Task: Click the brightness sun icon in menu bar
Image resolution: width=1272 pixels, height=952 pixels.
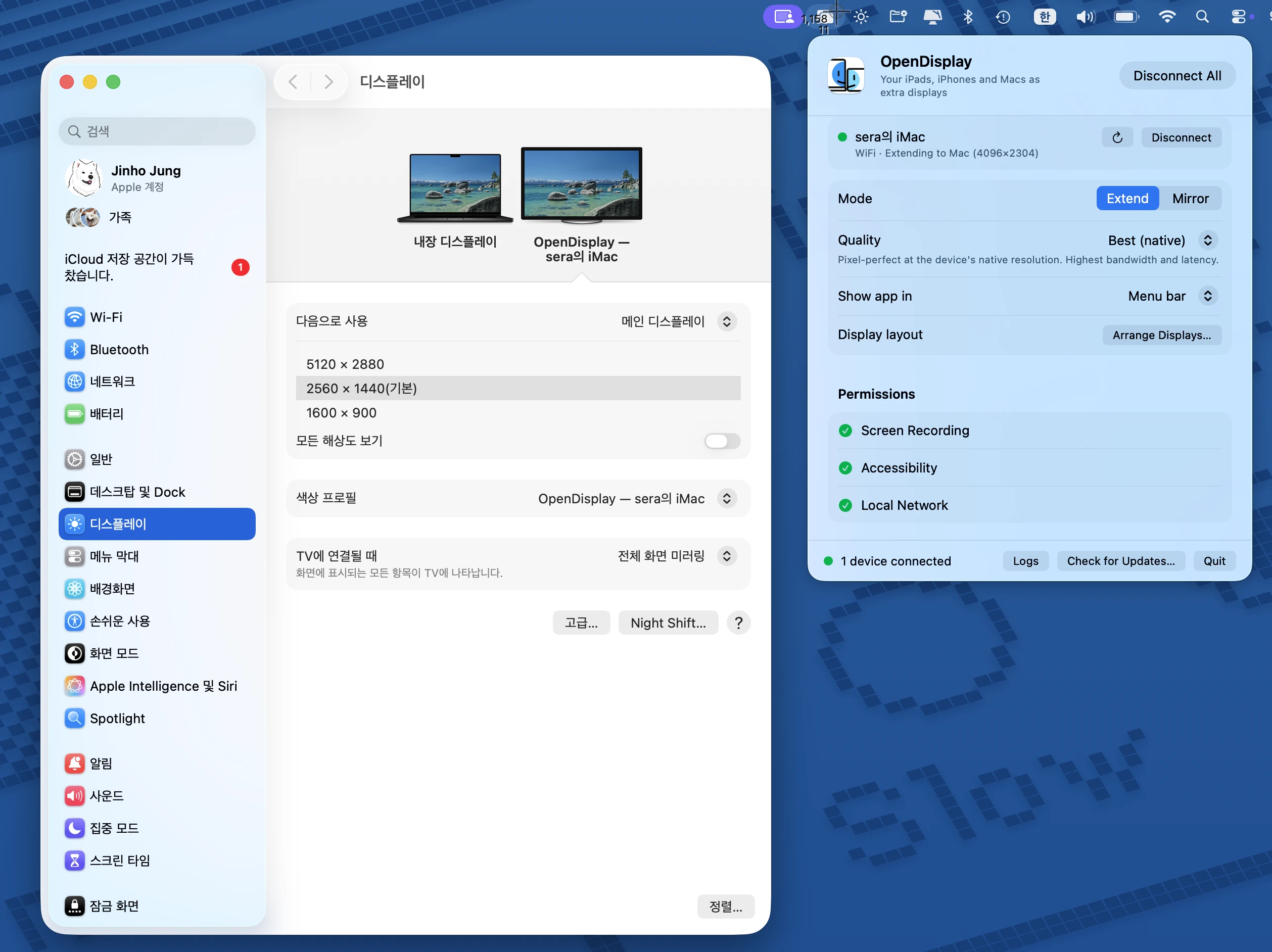Action: (x=861, y=17)
